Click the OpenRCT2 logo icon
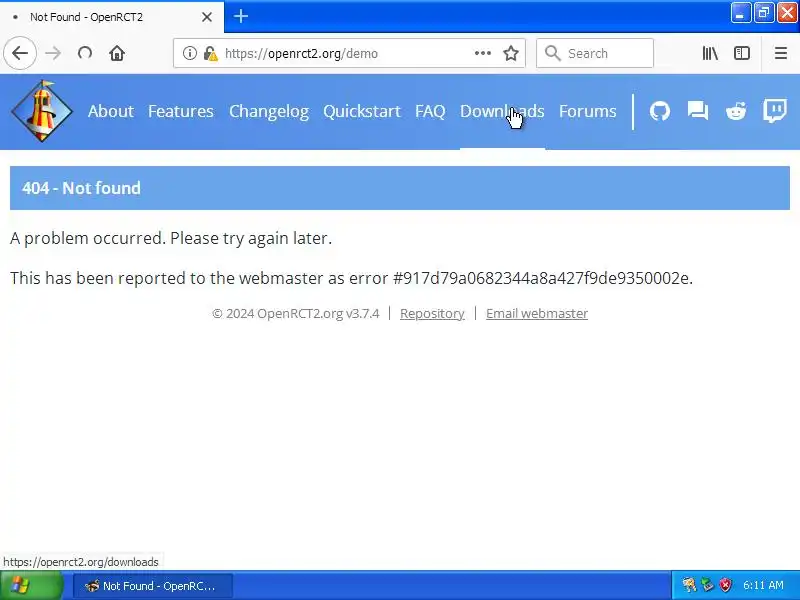 point(42,111)
